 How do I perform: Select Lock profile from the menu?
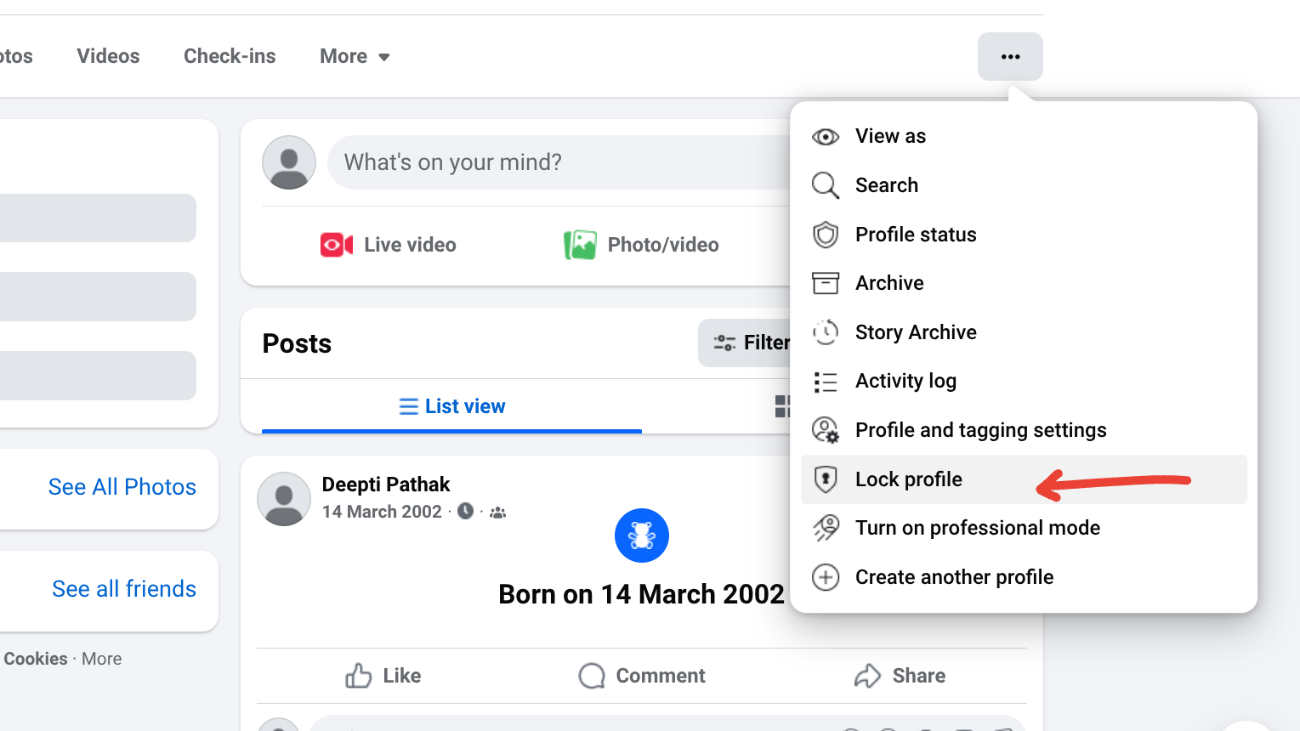tap(908, 479)
